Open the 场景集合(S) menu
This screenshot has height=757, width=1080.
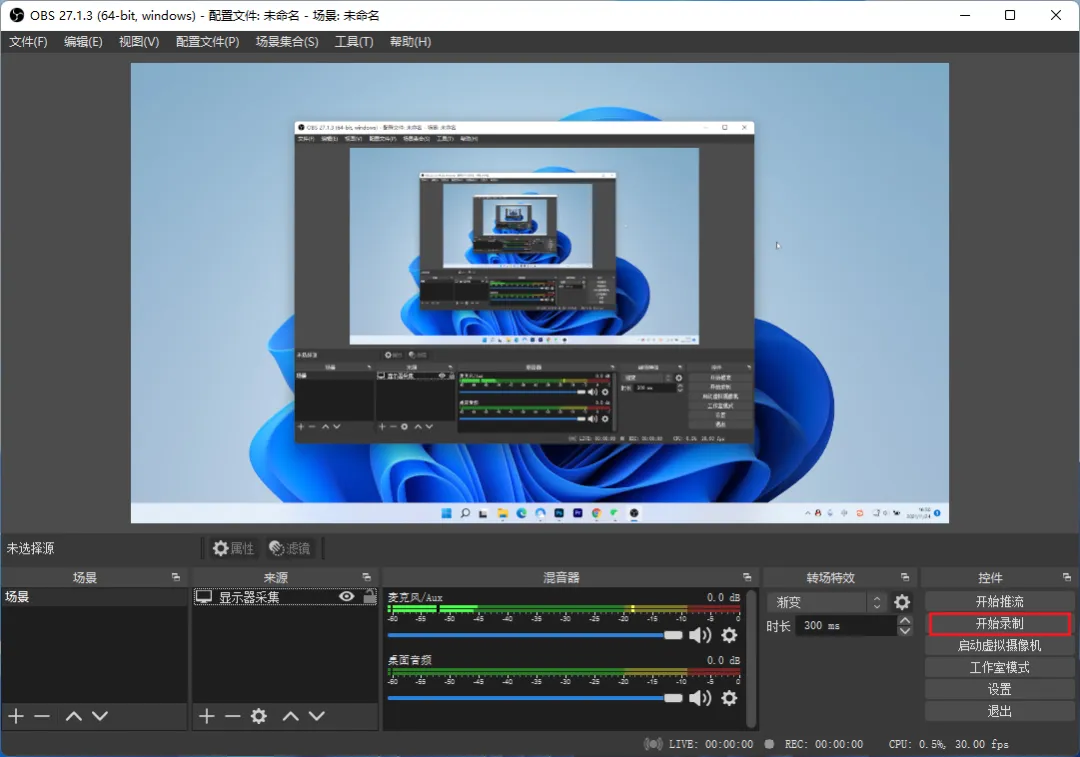[x=287, y=42]
